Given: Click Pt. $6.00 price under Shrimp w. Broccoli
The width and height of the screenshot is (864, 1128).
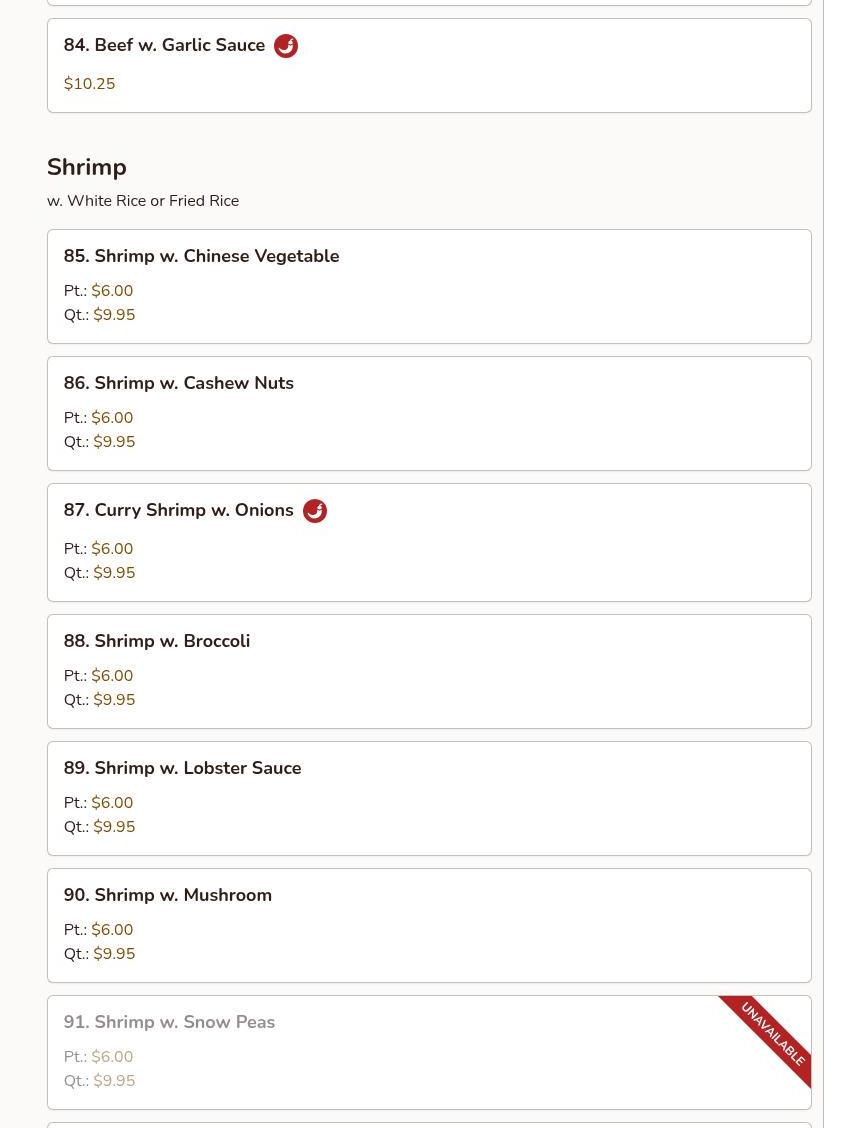Looking at the screenshot, I should coord(112,676).
